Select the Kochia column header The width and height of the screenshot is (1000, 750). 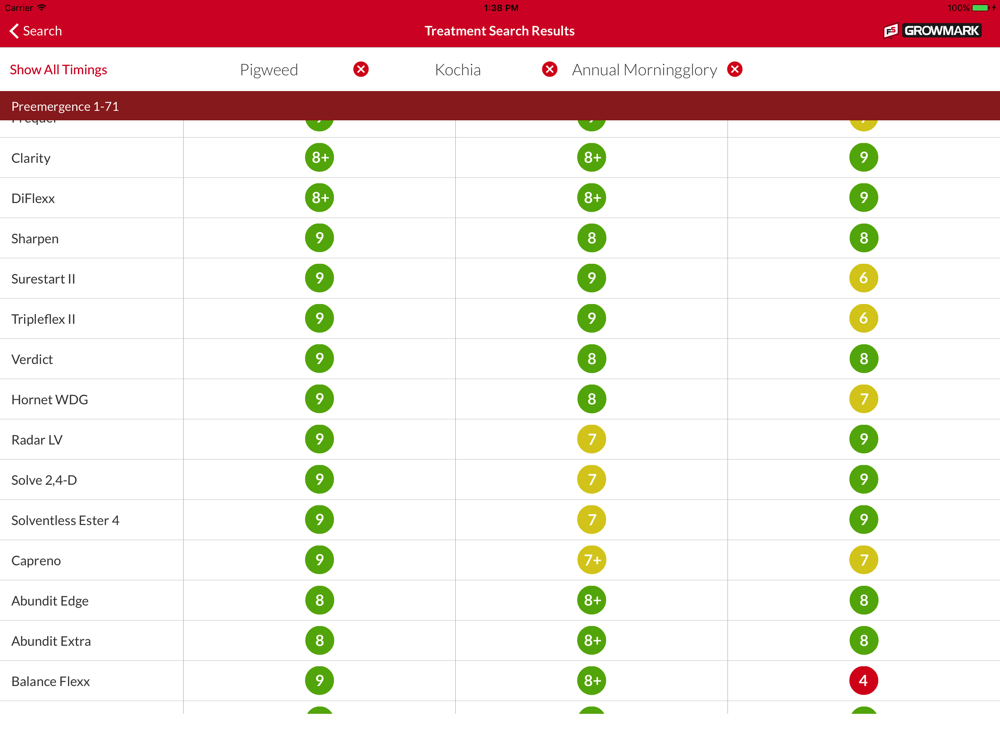coord(458,70)
